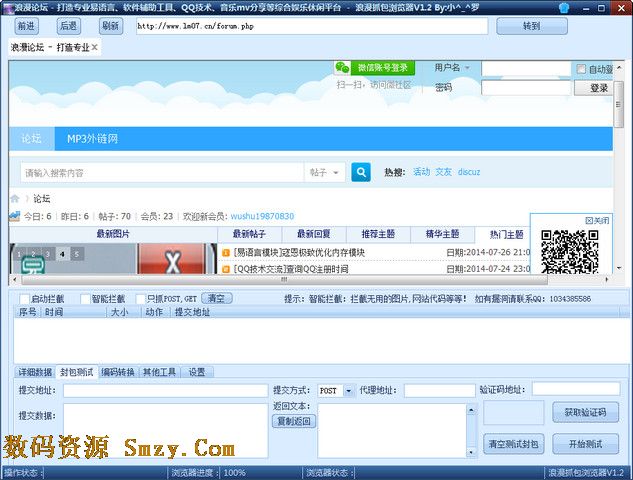Image resolution: width=633 pixels, height=480 pixels.
Task: Switch to the 其他工具 tab
Action: 159,372
